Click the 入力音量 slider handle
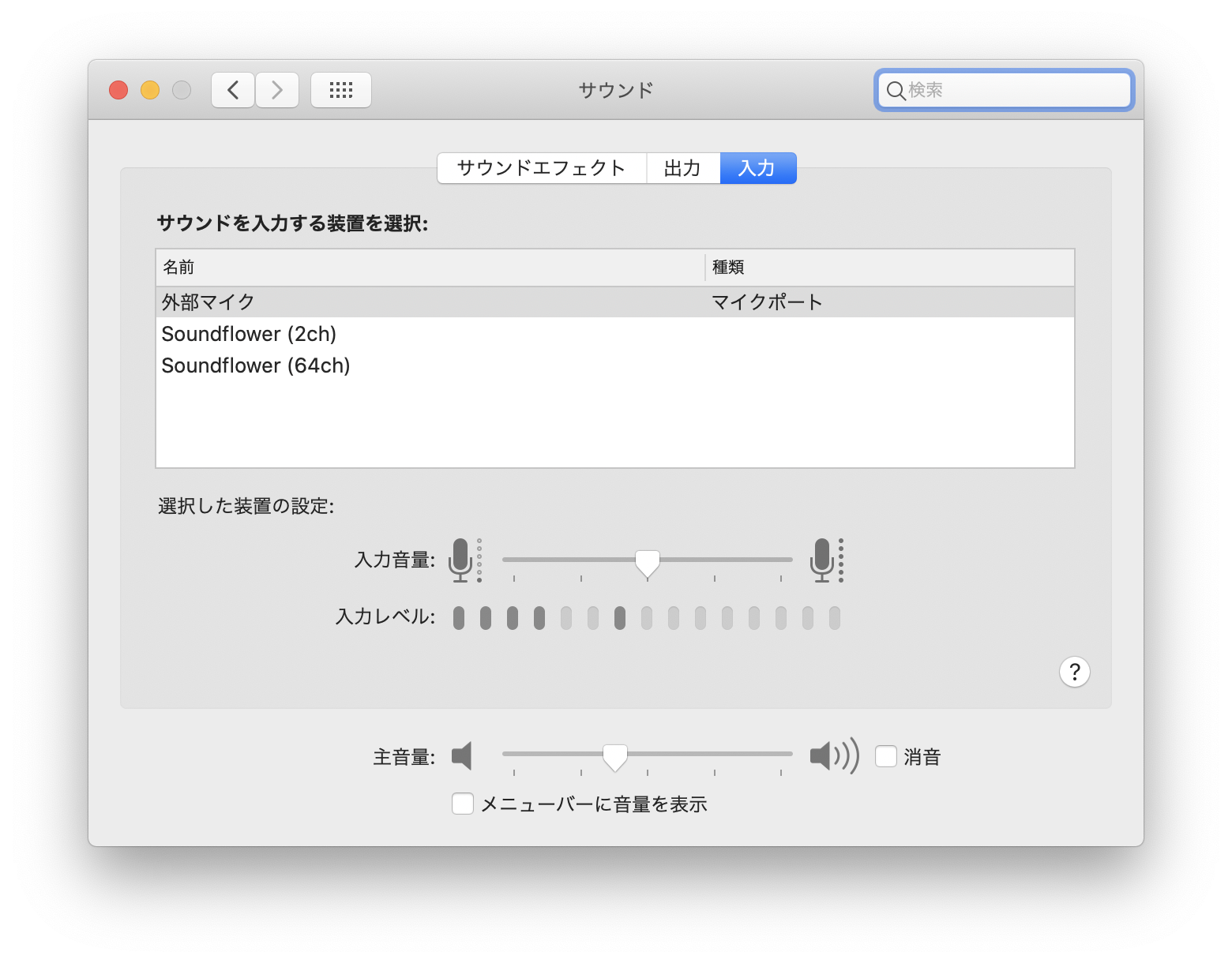This screenshot has width=1232, height=963. (648, 562)
